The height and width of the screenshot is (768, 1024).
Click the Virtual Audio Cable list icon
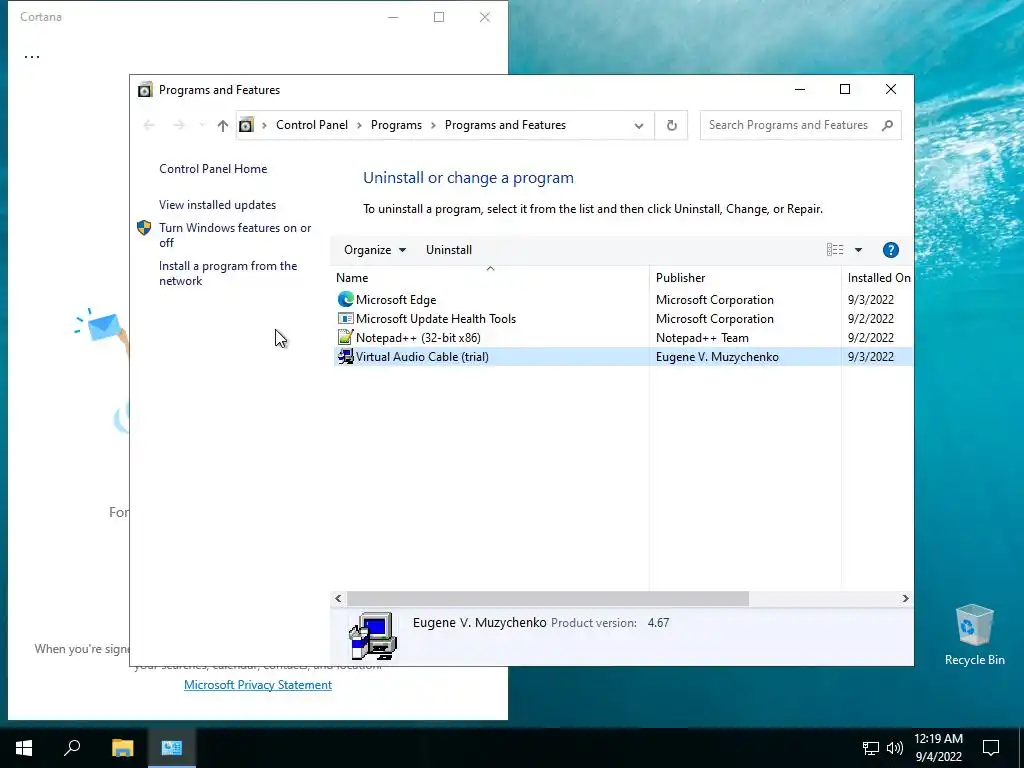tap(345, 357)
